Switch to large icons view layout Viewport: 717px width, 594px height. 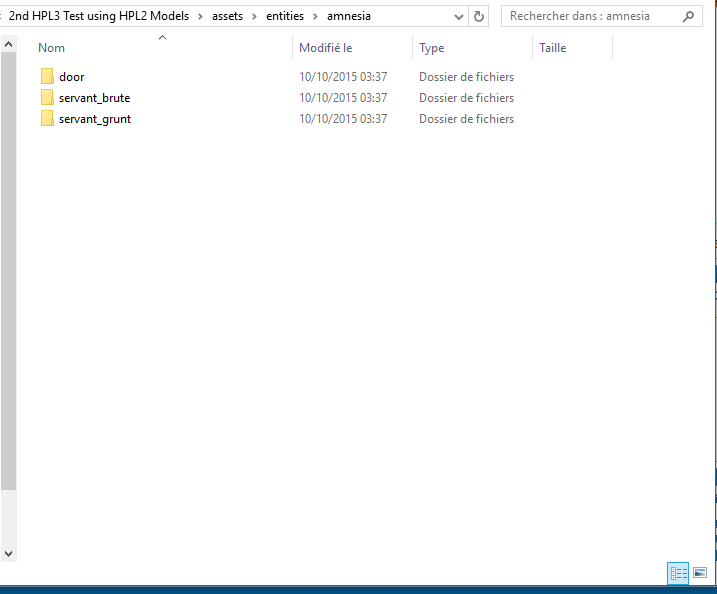click(x=700, y=573)
